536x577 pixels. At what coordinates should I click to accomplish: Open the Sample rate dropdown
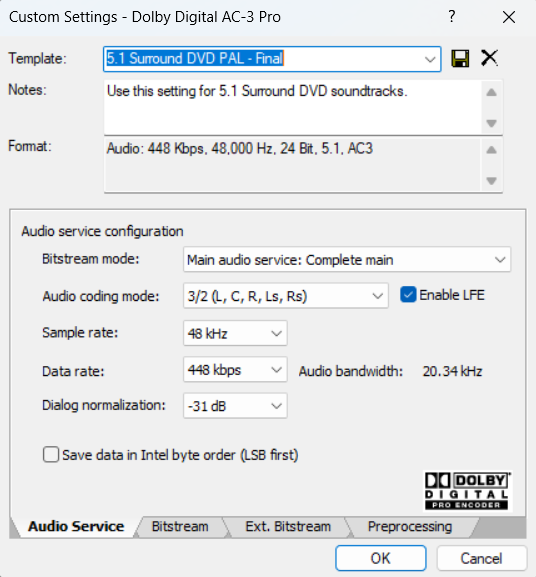[235, 333]
